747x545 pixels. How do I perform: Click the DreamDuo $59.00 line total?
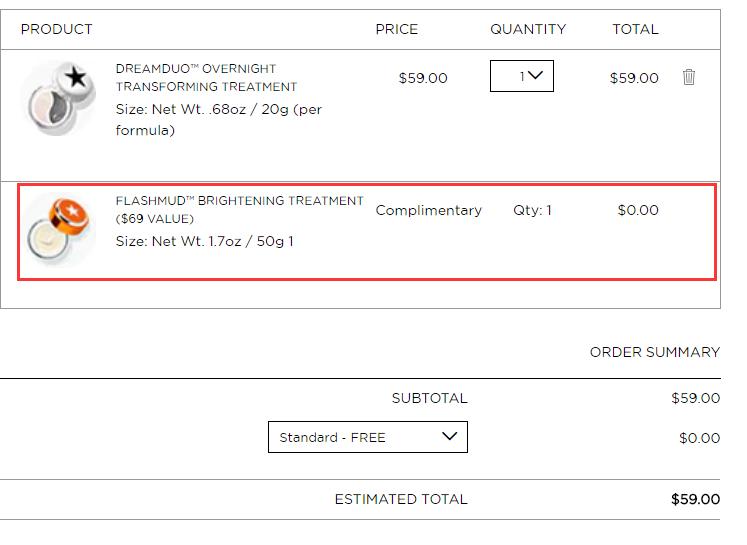click(x=634, y=78)
